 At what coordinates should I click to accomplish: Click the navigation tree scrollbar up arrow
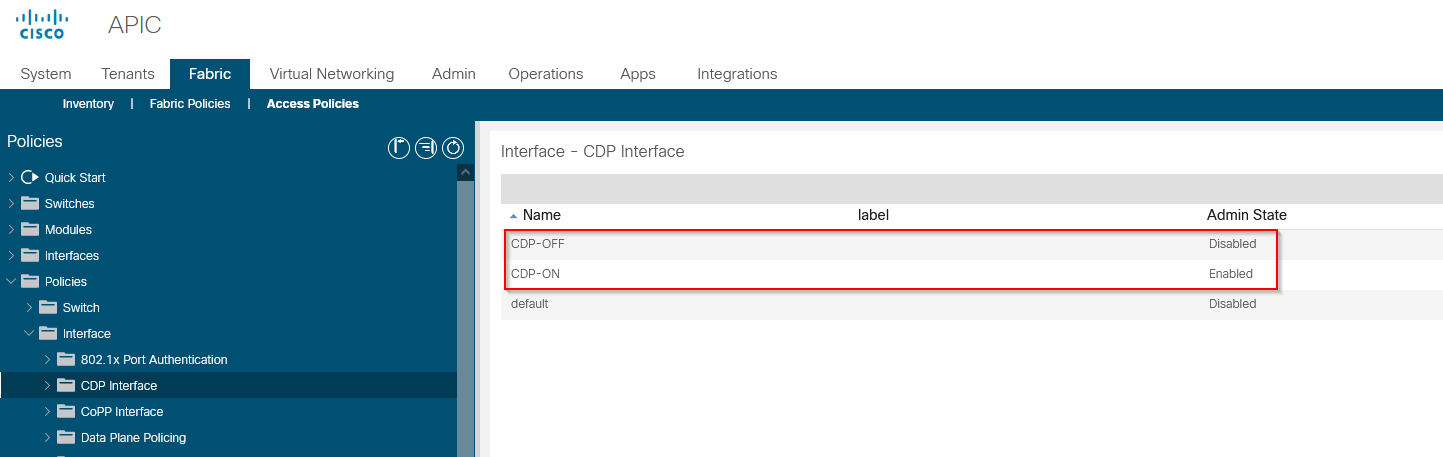click(465, 172)
